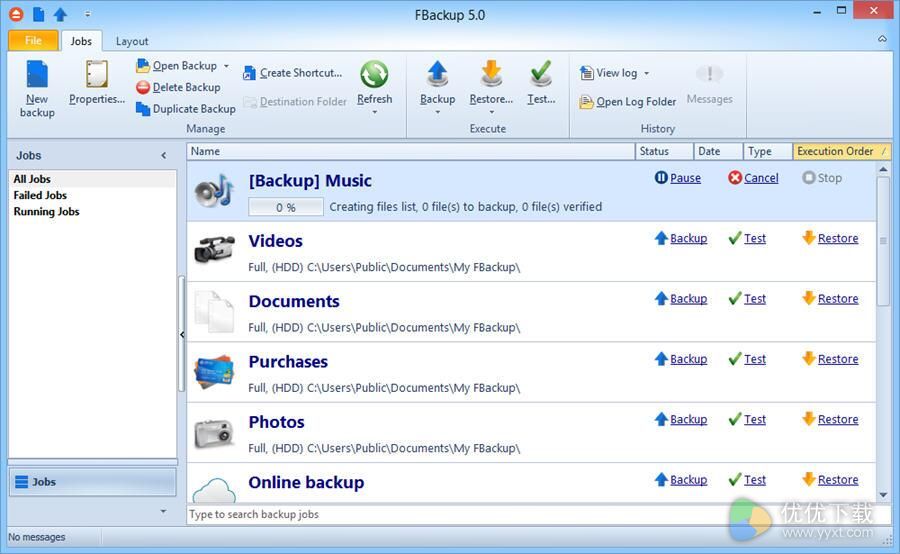Expand the Backup dropdown arrow in the Execute group
The width and height of the screenshot is (900, 554).
point(437,113)
